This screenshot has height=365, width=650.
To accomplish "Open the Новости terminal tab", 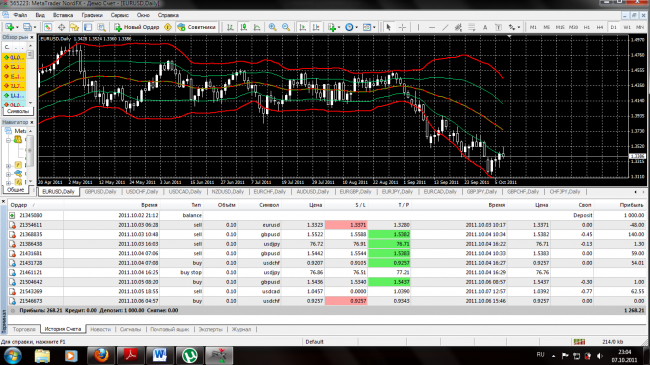I will 100,329.
